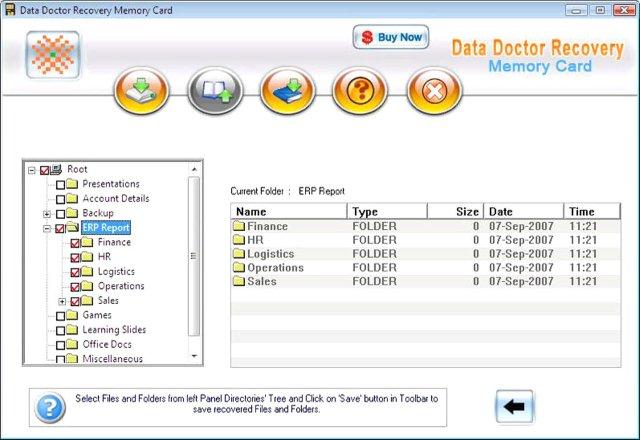
Task: Sort by the Size column header
Action: point(455,211)
